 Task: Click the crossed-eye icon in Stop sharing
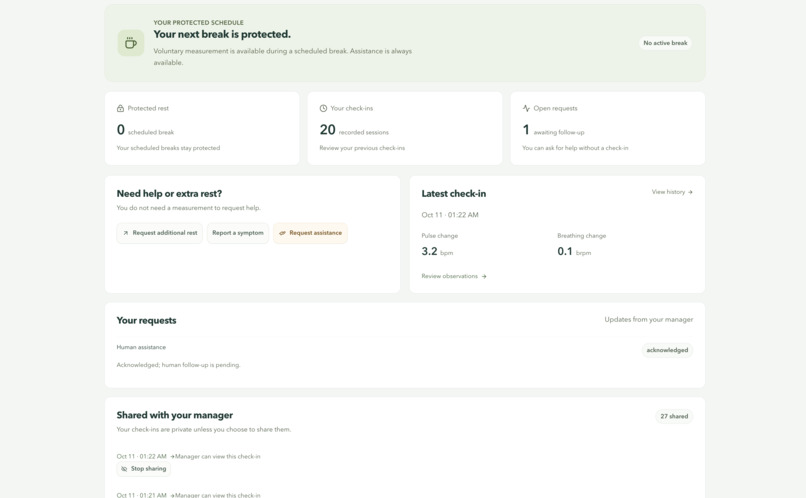coord(124,469)
